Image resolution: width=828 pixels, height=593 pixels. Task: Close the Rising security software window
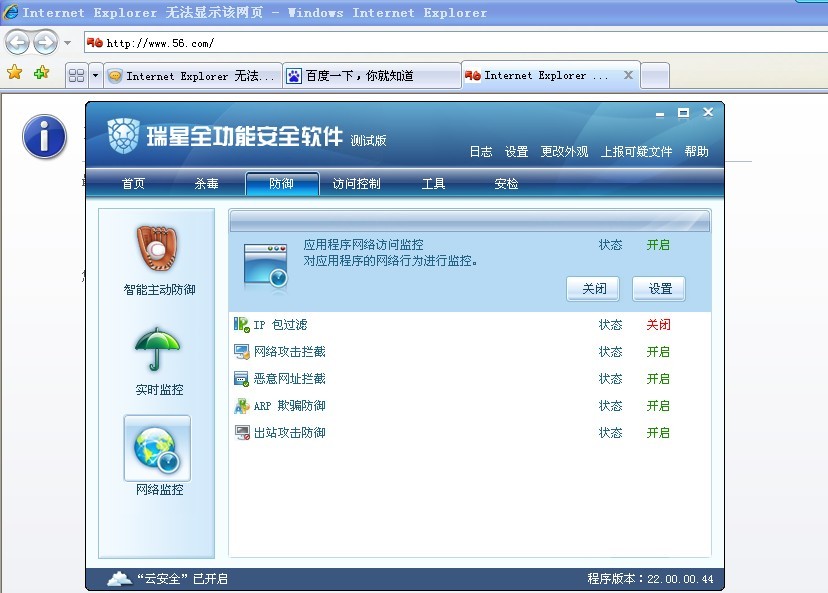708,112
